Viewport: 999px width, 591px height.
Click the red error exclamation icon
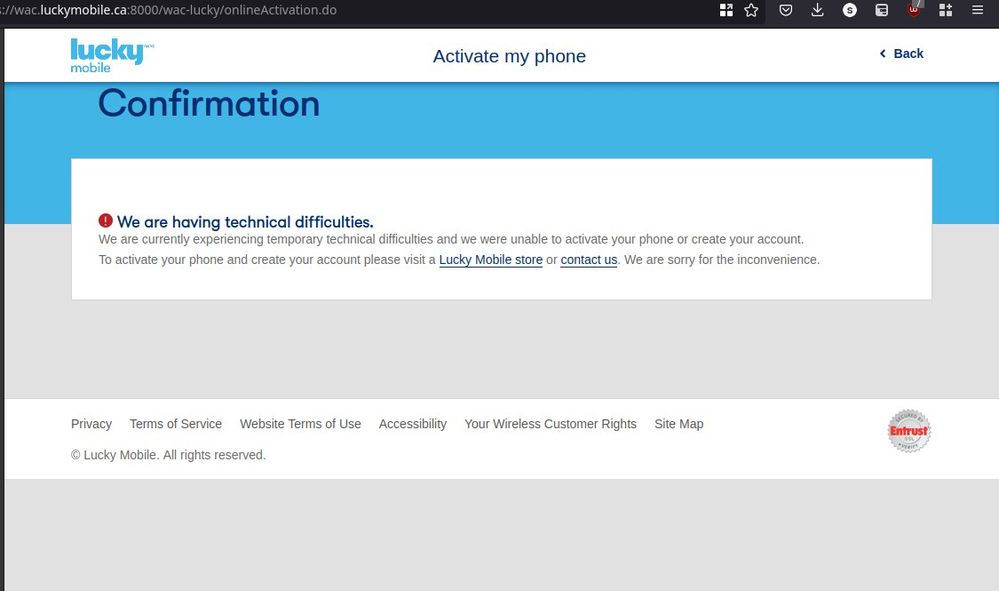[106, 220]
